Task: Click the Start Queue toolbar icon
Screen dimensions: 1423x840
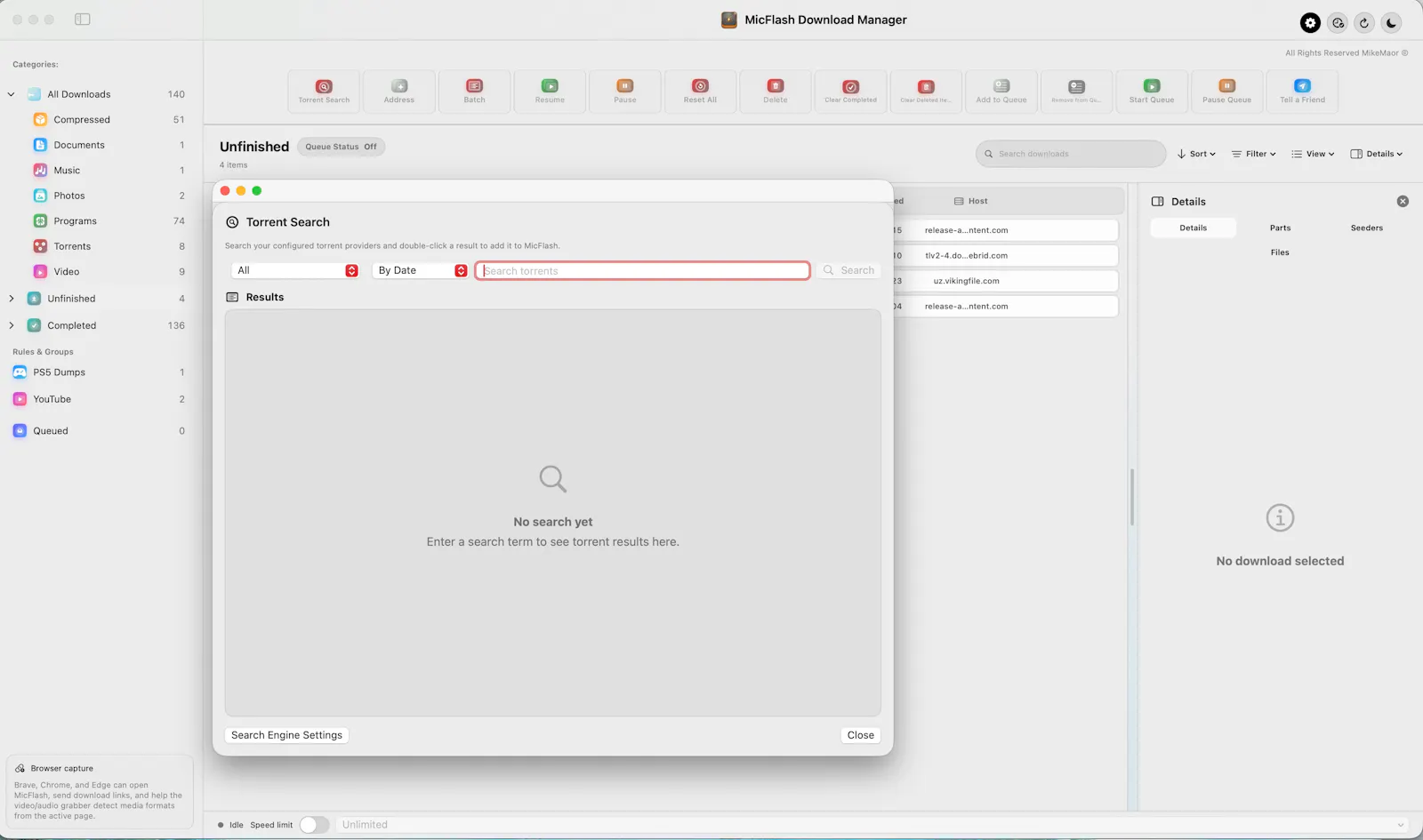Action: pyautogui.click(x=1152, y=92)
